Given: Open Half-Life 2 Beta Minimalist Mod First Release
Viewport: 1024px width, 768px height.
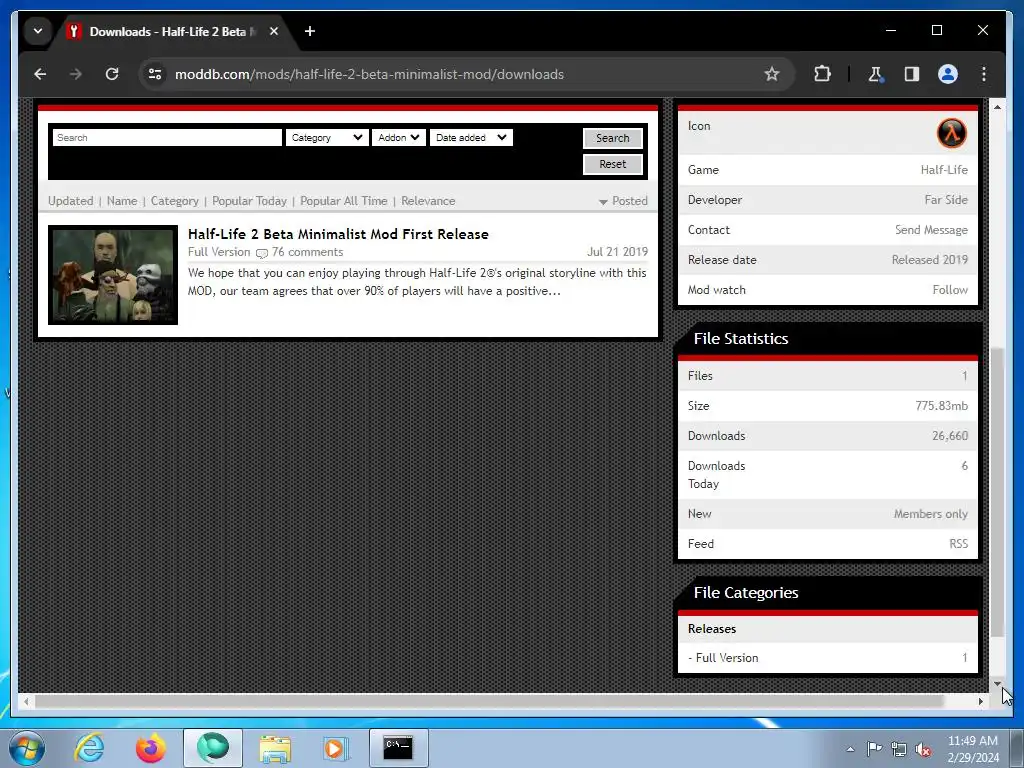Looking at the screenshot, I should [x=338, y=234].
